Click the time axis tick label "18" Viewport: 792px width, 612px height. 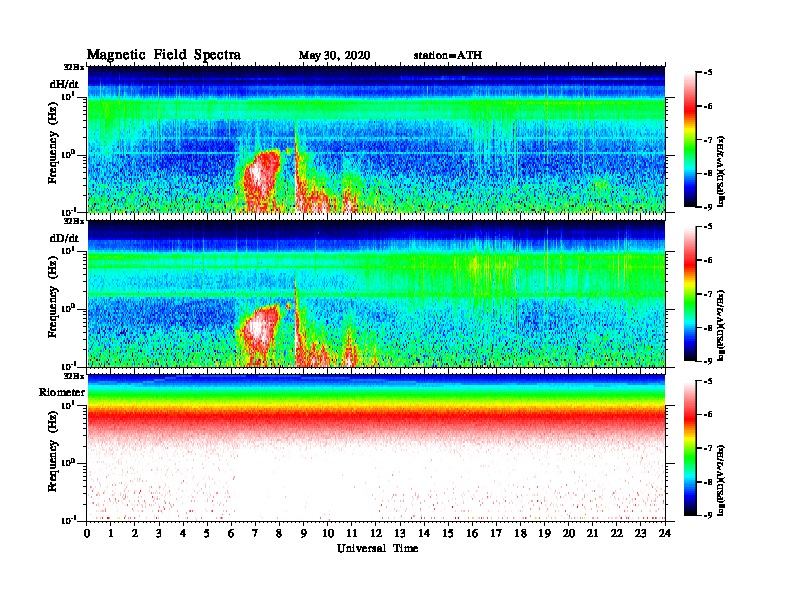[520, 533]
